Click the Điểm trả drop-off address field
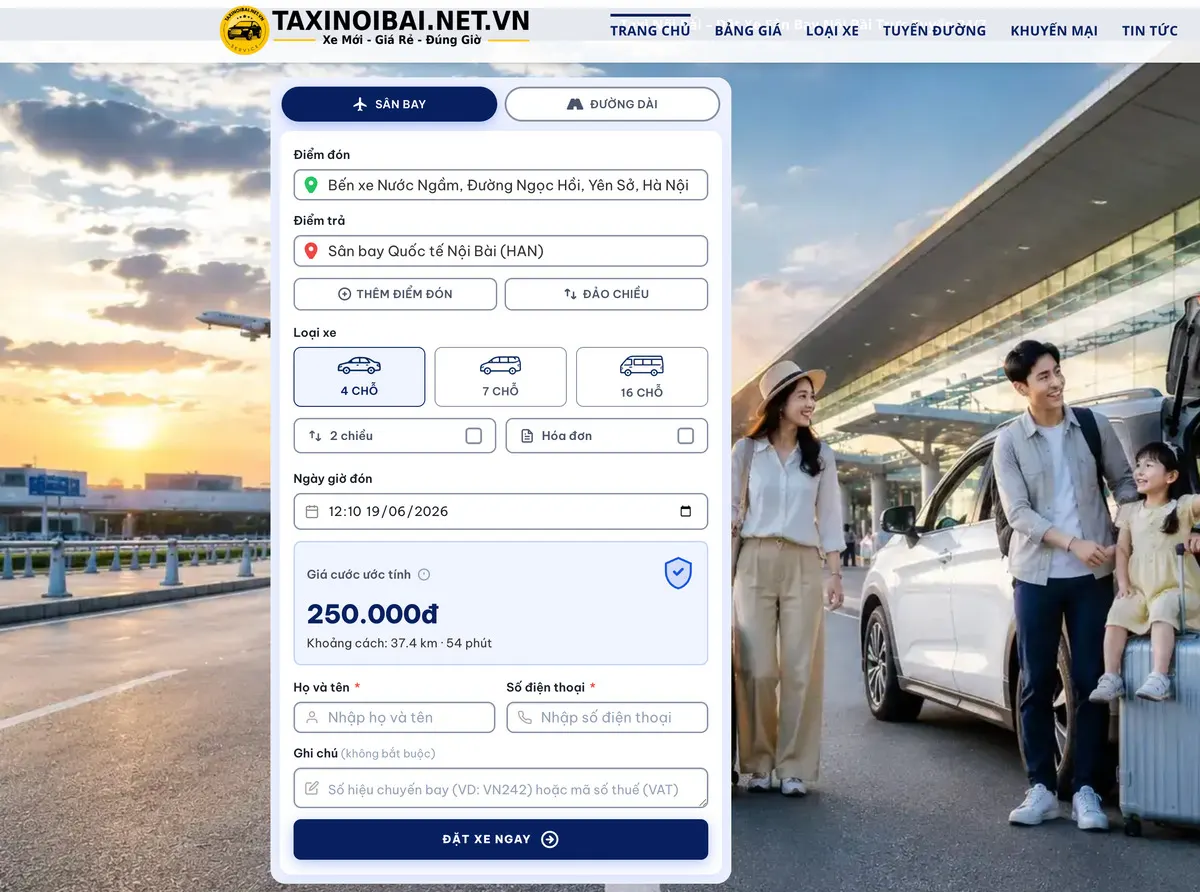Screen dimensions: 1200x892 click(x=501, y=251)
